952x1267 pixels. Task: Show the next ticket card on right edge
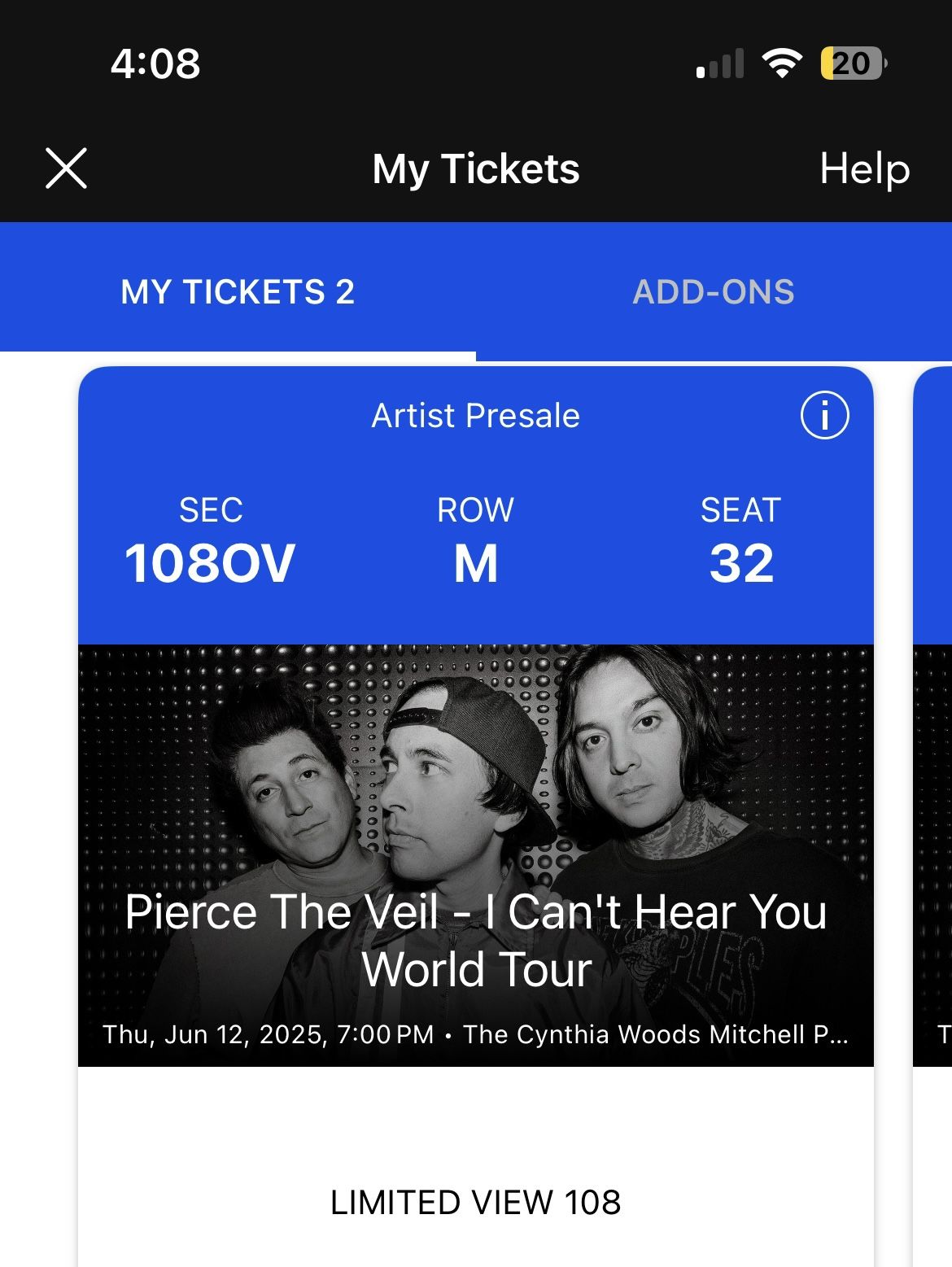point(934,732)
